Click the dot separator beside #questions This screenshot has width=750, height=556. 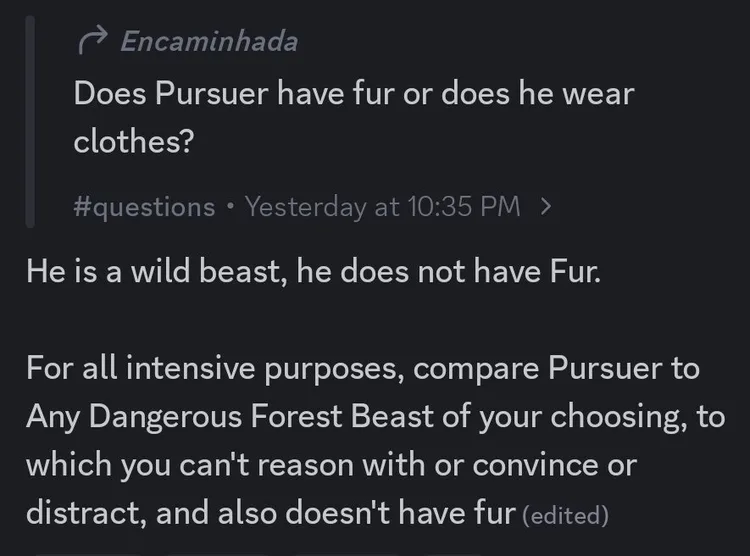pyautogui.click(x=231, y=207)
